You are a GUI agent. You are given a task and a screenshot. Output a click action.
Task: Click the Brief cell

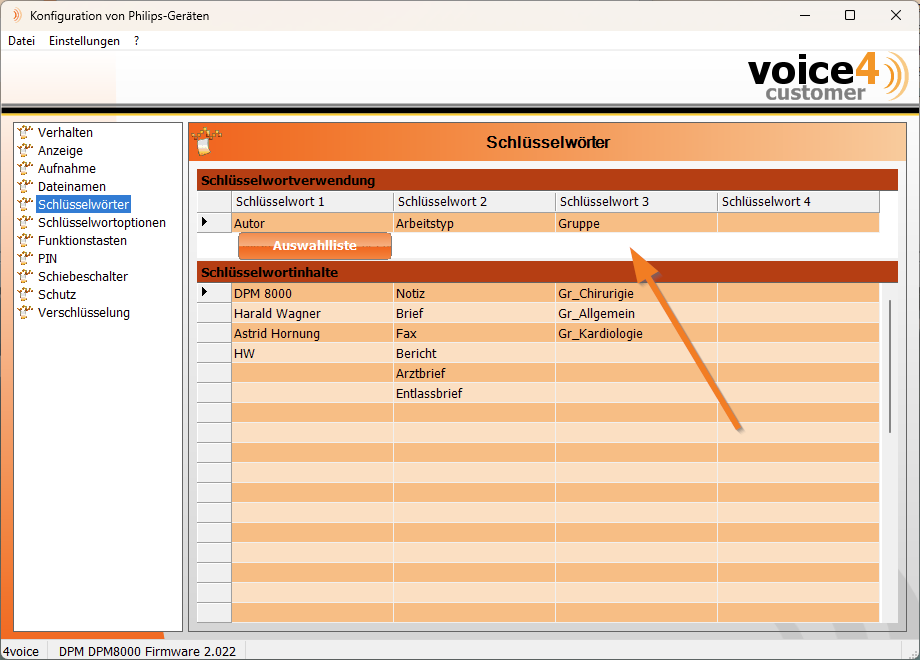474,313
